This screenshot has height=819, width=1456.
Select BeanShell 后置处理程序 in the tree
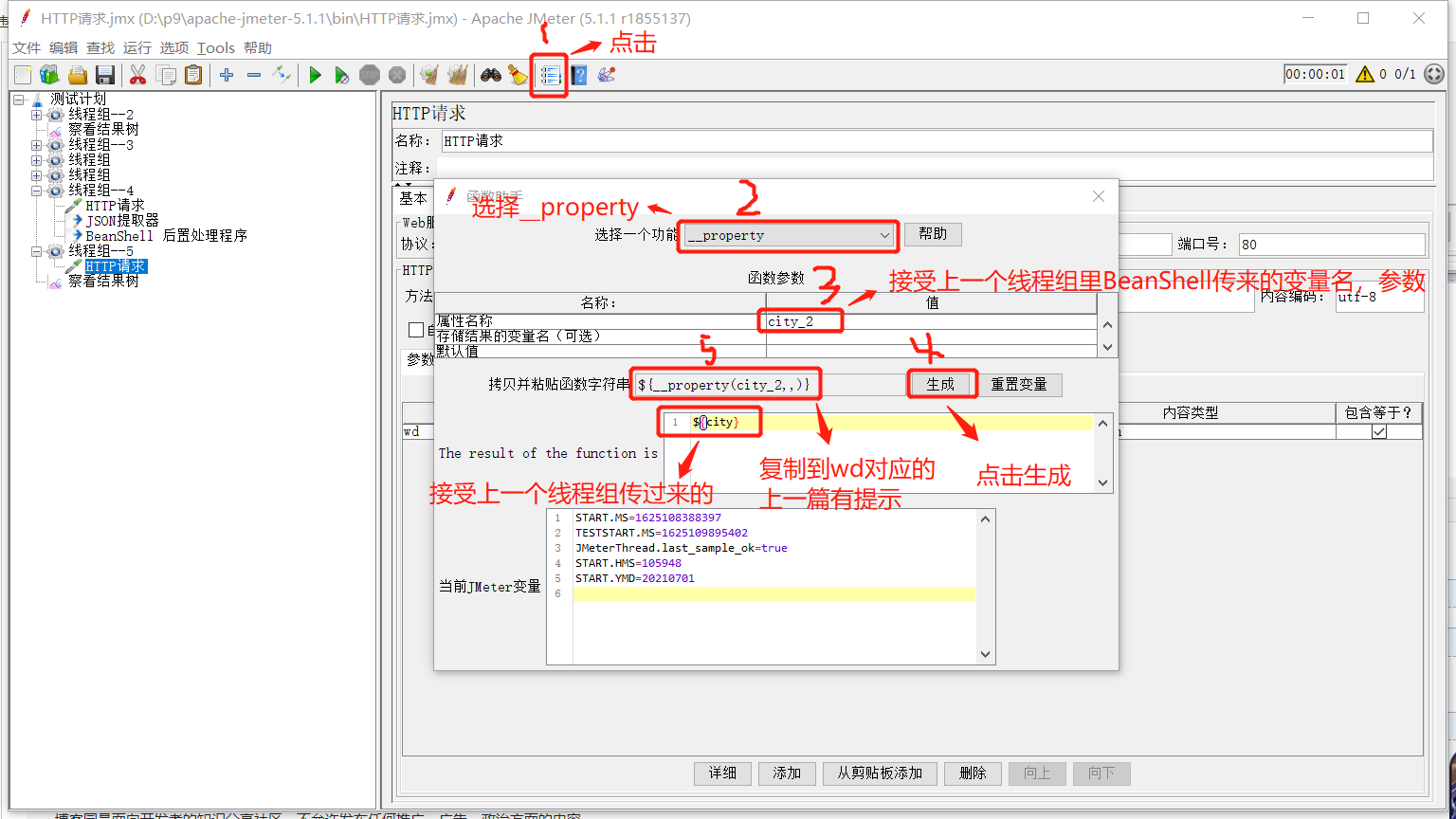point(166,236)
